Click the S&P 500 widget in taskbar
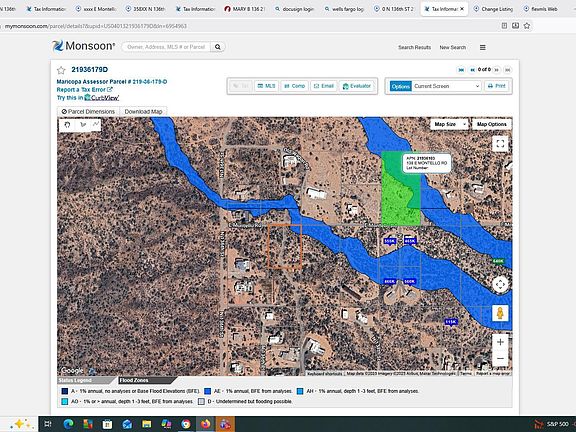Image resolution: width=576 pixels, height=432 pixels. 551,424
